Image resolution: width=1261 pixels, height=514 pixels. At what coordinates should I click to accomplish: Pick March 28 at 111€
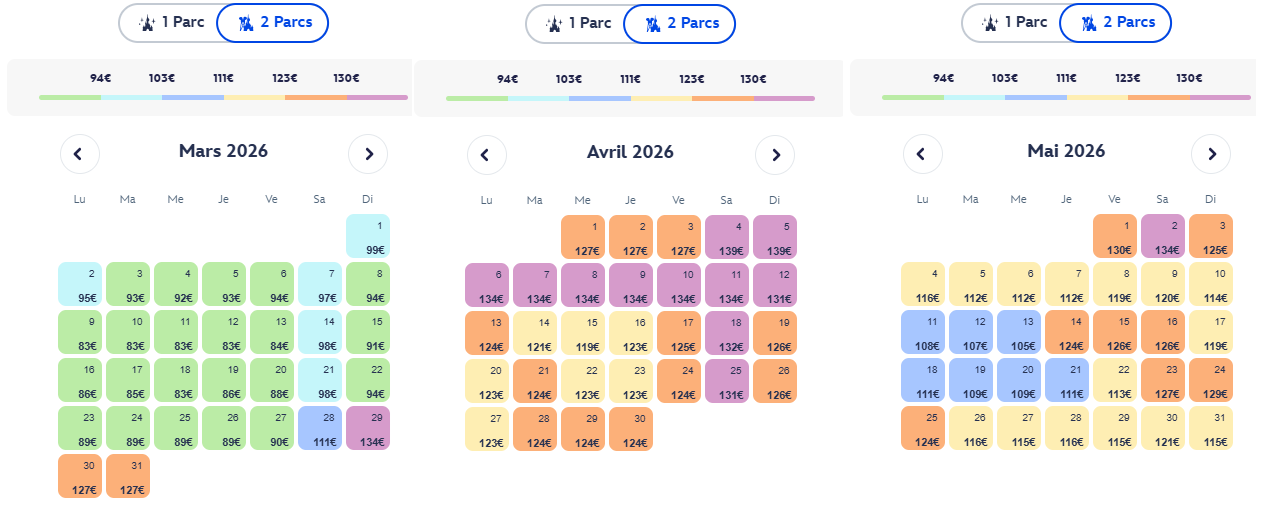[320, 428]
